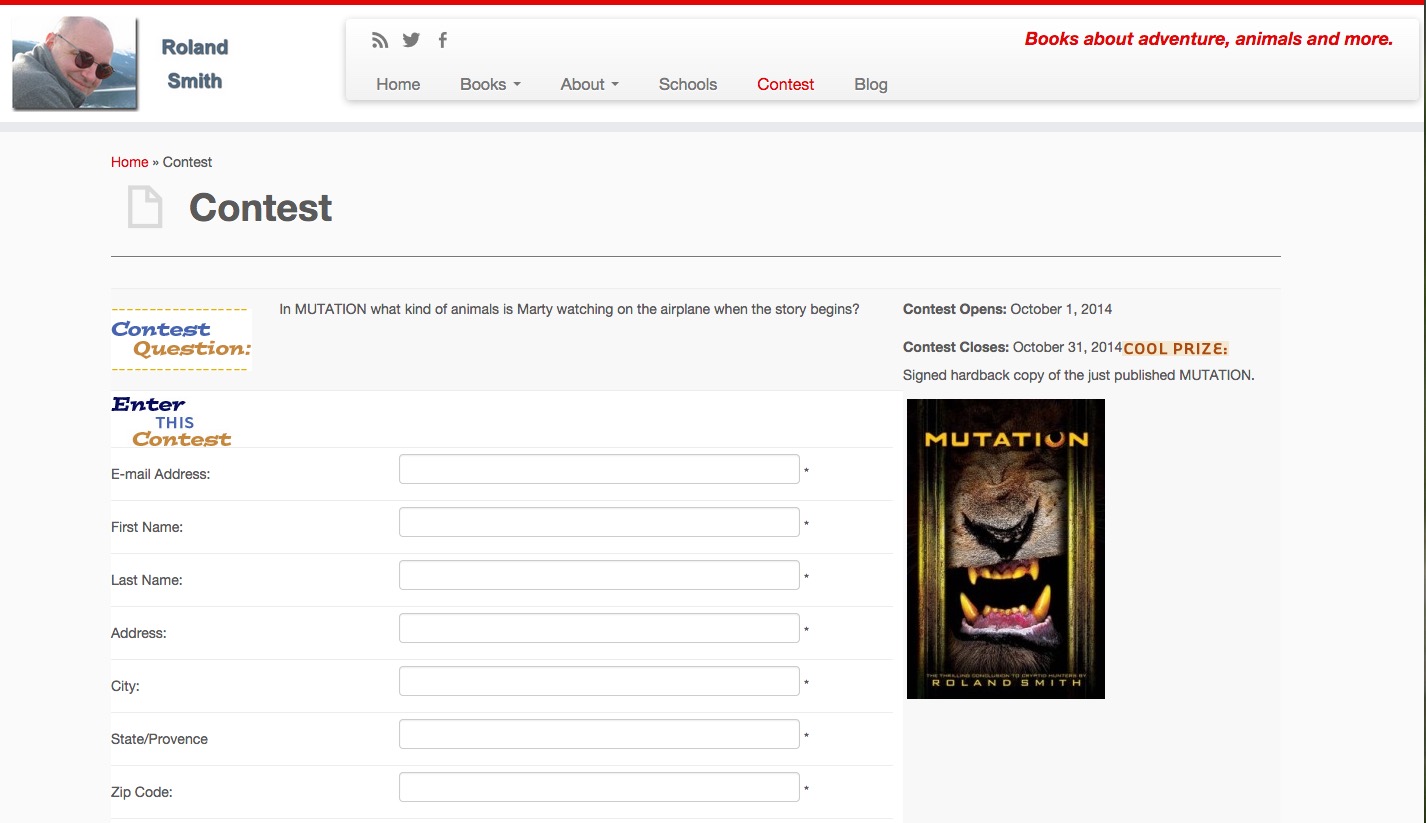Open the Blog page

870,85
